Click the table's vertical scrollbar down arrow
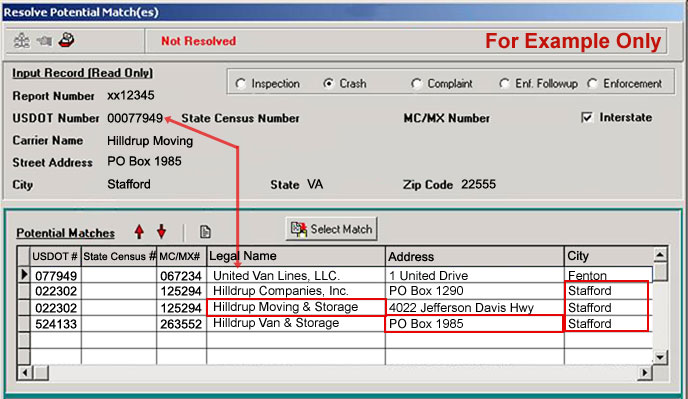This screenshot has width=688, height=399. [x=660, y=357]
